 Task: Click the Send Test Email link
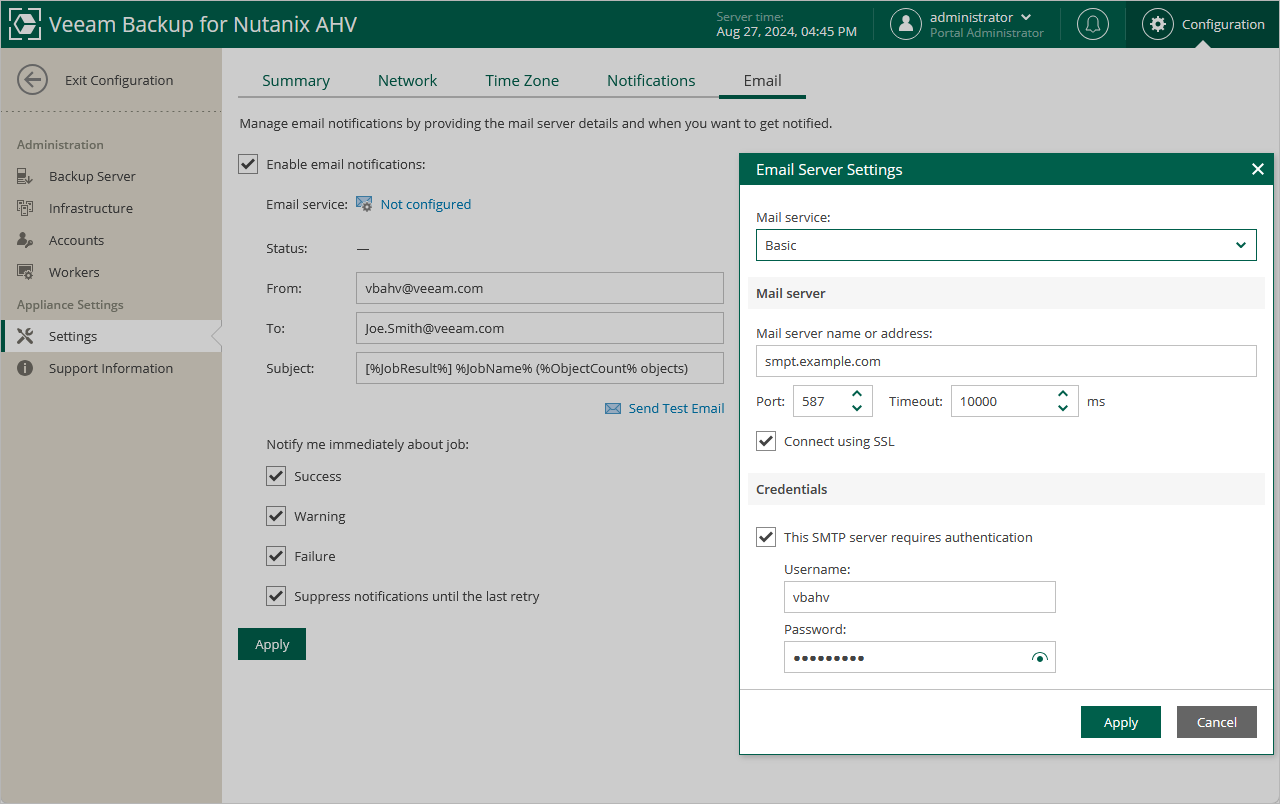click(676, 408)
